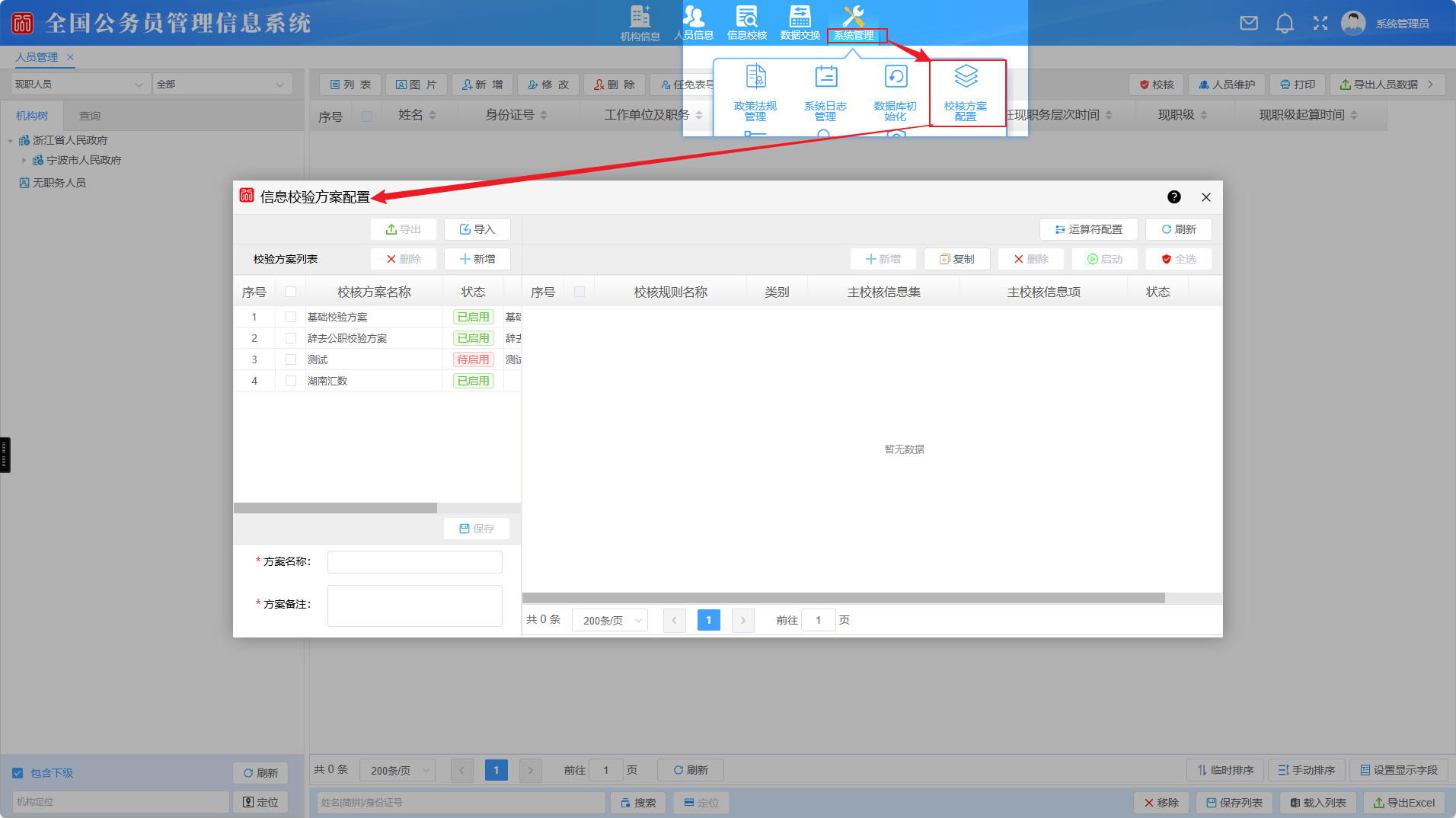Viewport: 1456px width, 818px height.
Task: Tick the checkbox for 湖南汇数 scheme
Action: 291,381
